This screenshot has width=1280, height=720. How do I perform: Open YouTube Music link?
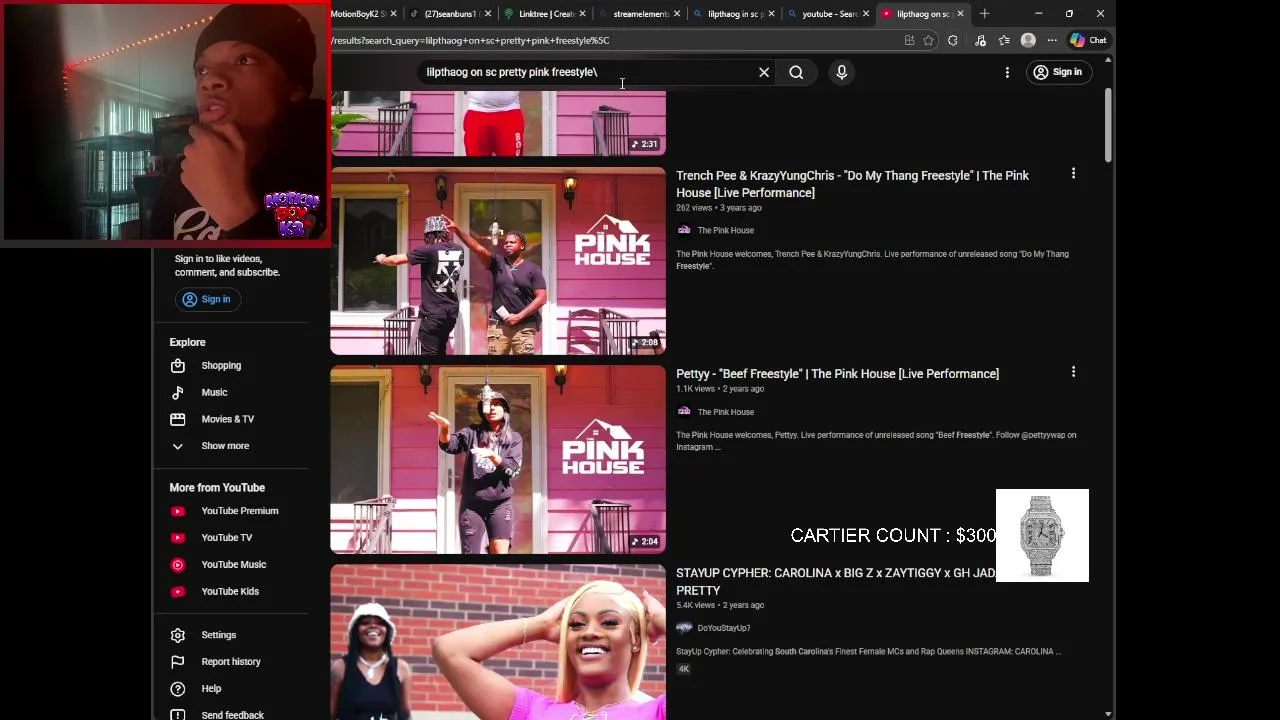tap(233, 565)
